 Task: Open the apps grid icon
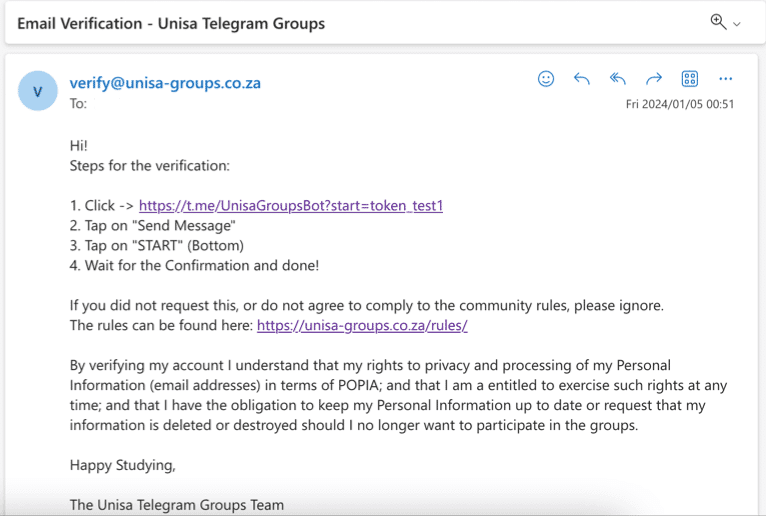(690, 79)
